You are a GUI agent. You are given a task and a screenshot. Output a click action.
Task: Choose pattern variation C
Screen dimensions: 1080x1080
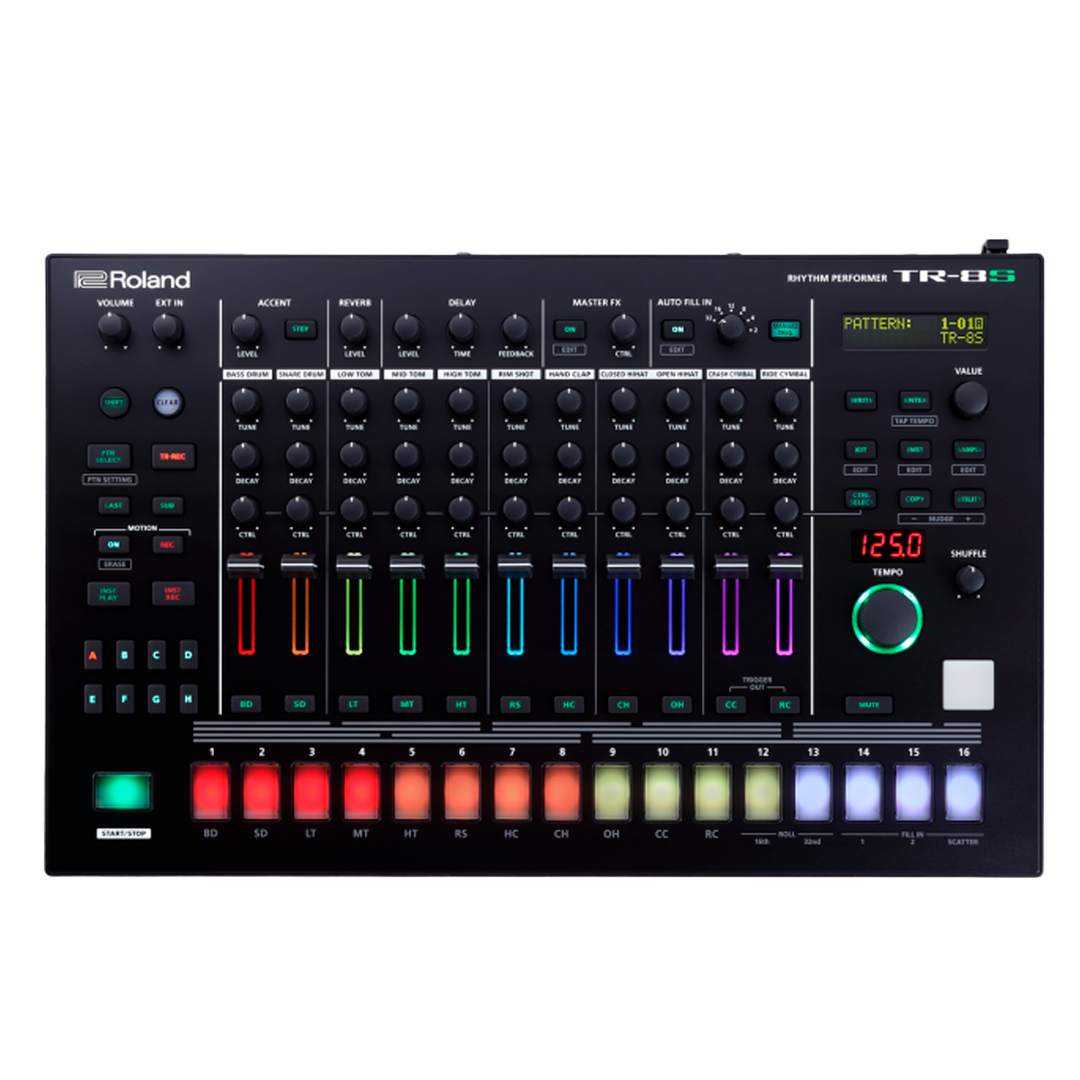156,655
